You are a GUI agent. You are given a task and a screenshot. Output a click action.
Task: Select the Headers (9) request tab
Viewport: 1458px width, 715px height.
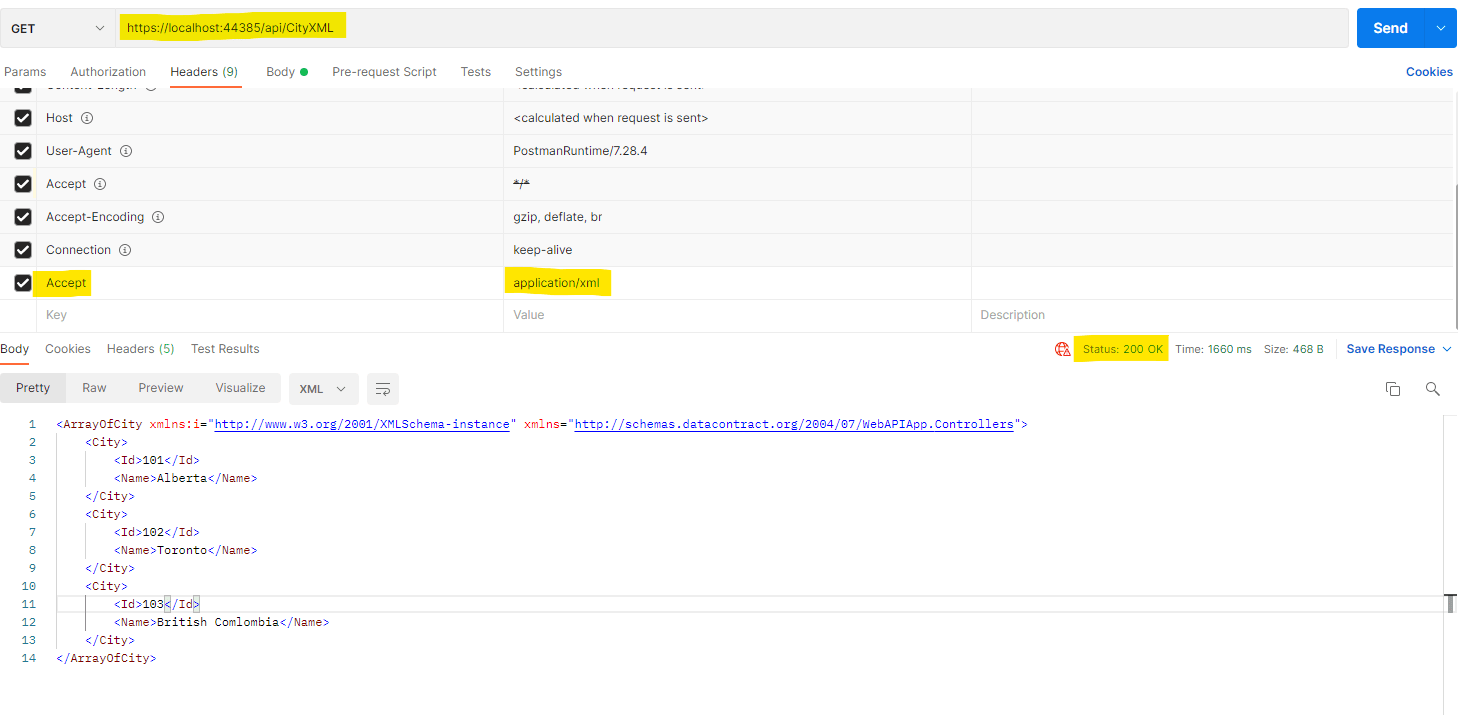tap(204, 72)
